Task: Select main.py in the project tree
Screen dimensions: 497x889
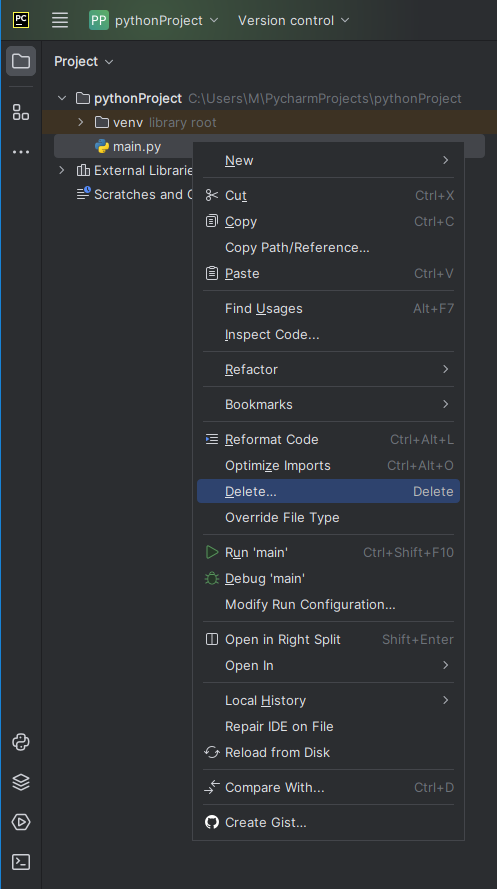Action: (137, 147)
